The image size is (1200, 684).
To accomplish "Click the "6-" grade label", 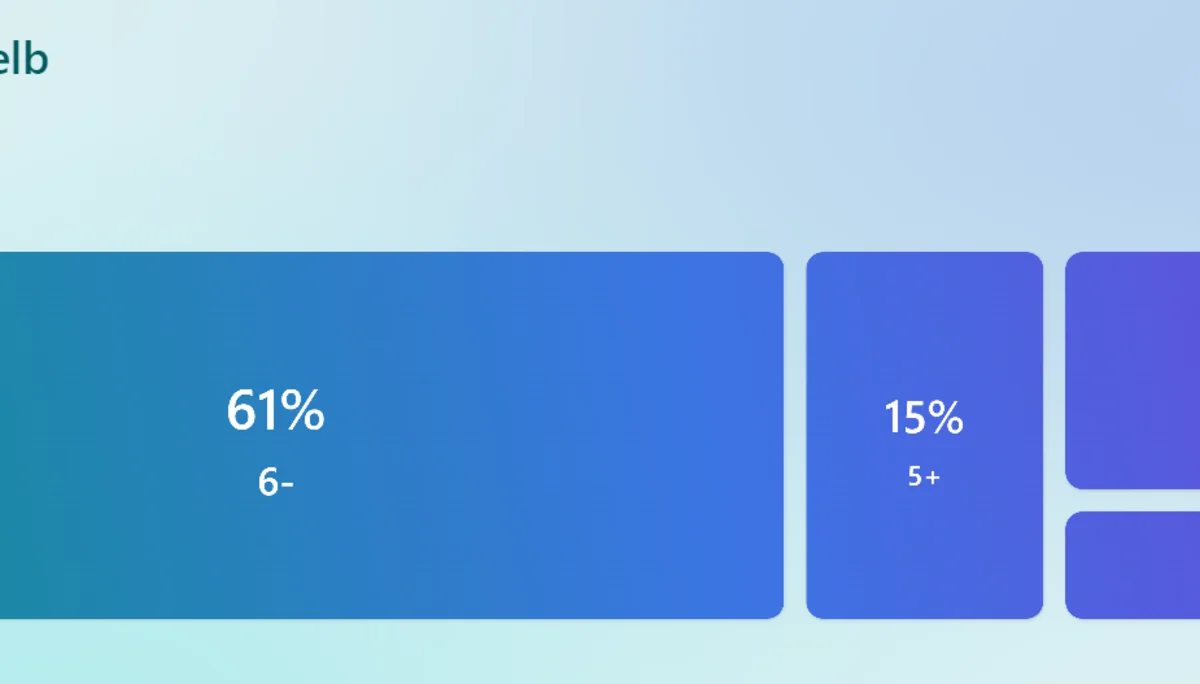I will (x=275, y=482).
